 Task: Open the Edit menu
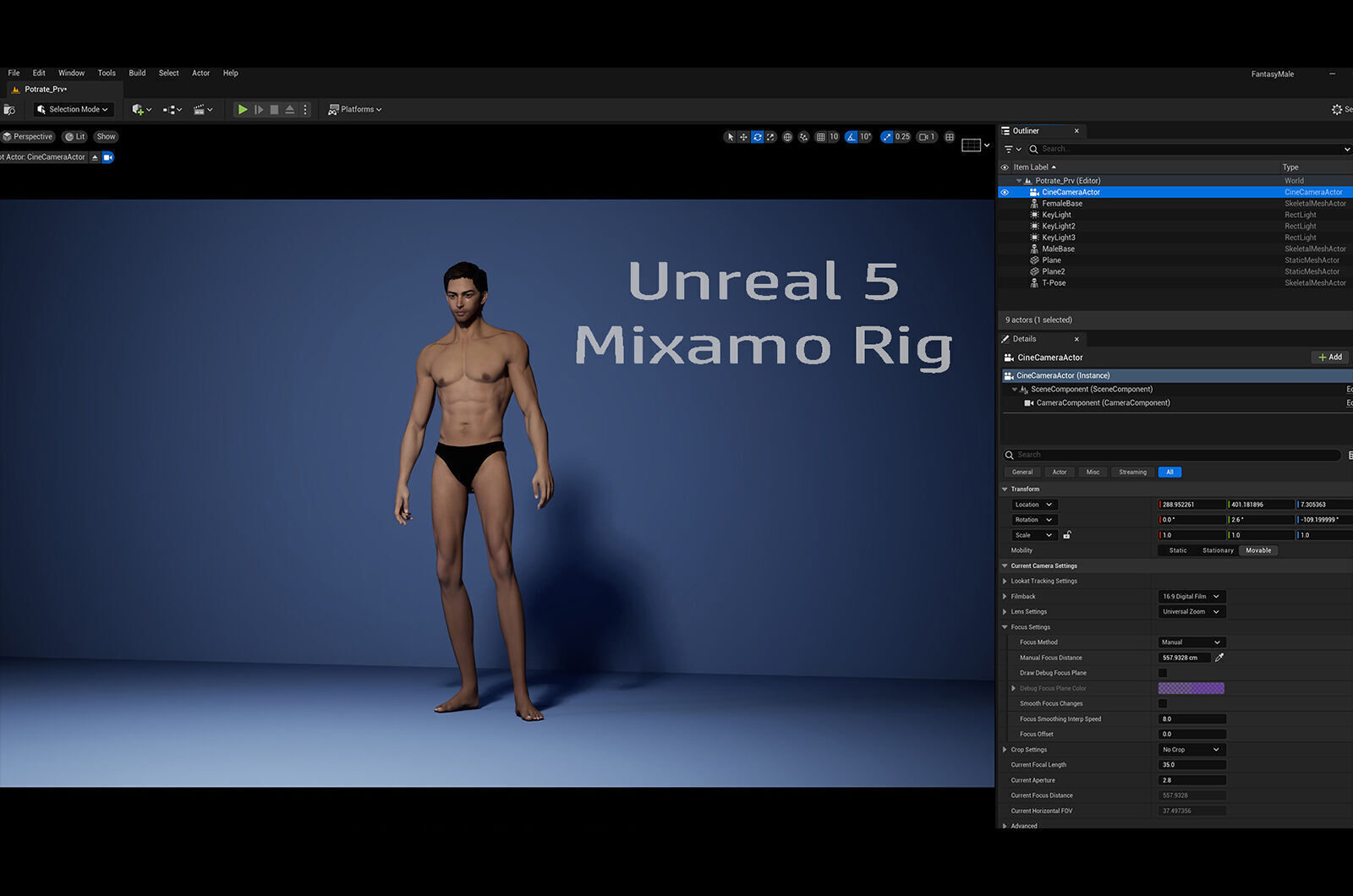tap(39, 73)
